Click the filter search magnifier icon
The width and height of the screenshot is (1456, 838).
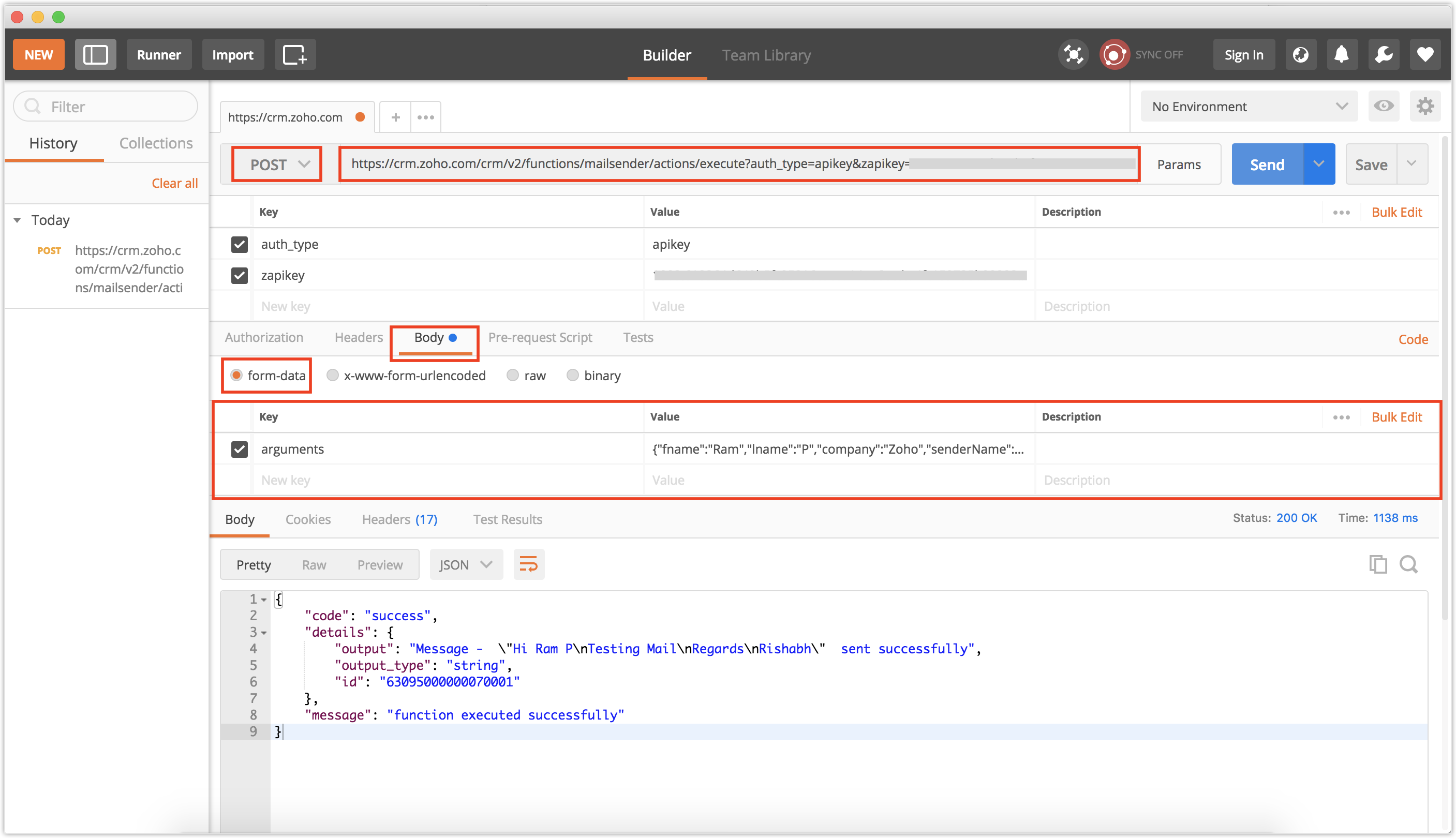point(33,107)
